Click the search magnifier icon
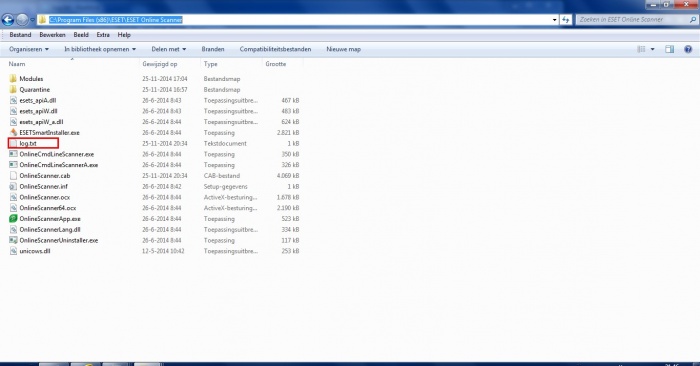 (693, 20)
